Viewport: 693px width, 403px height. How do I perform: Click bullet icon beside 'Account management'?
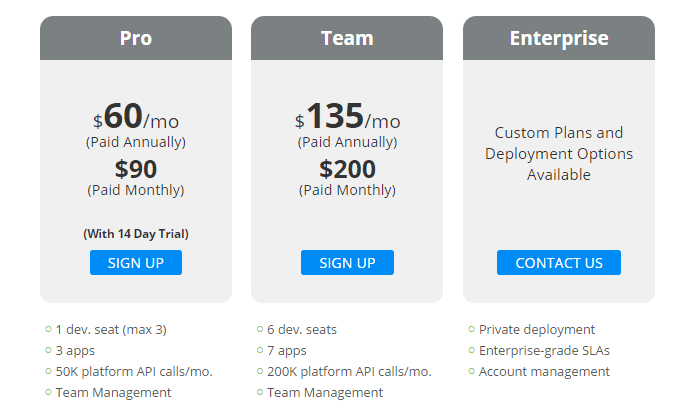click(x=472, y=371)
